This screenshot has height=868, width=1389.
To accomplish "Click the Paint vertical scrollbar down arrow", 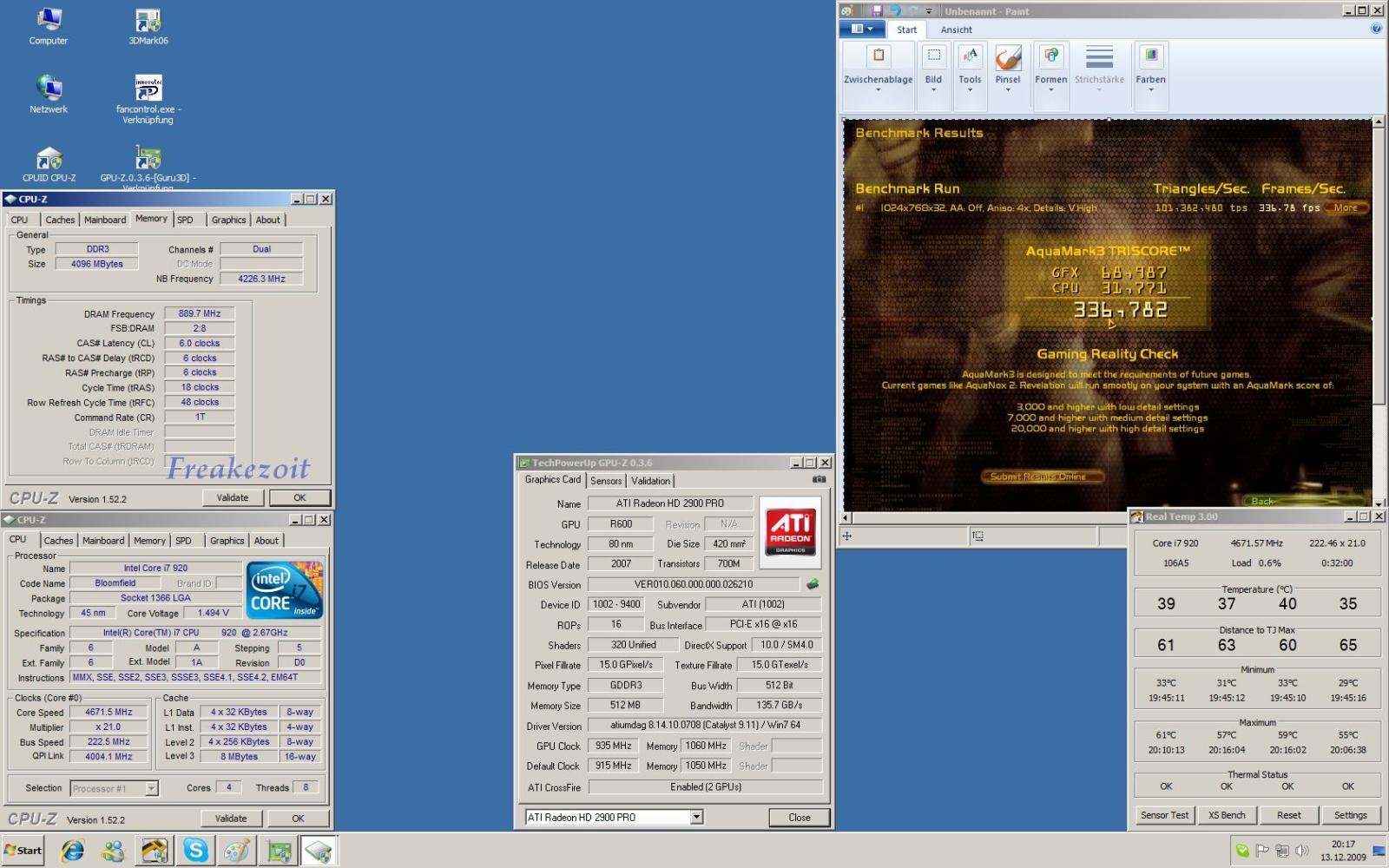I will pyautogui.click(x=1378, y=503).
